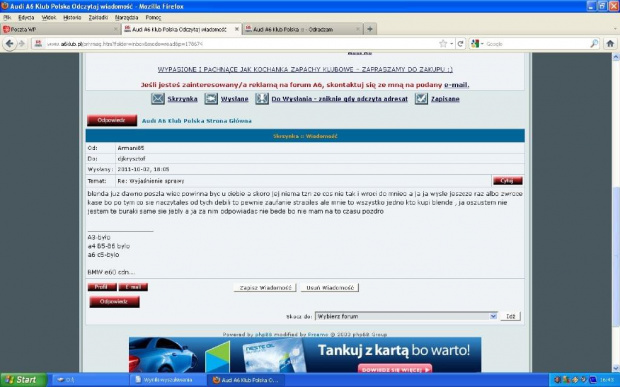
Task: Open the sender's Profil button
Action: coord(102,287)
